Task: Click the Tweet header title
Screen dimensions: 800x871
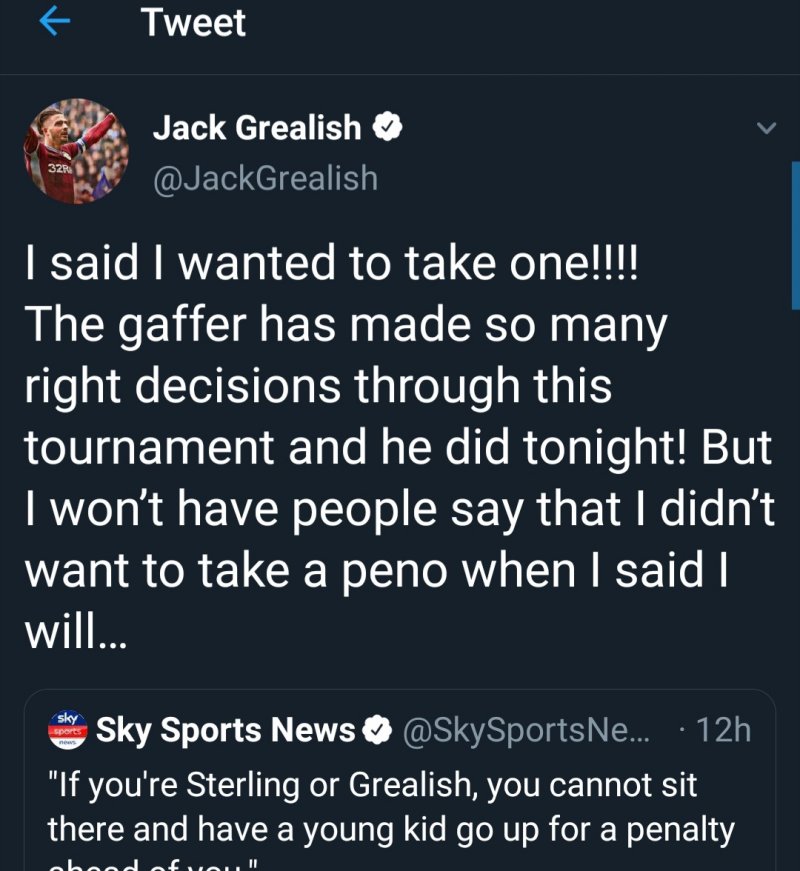Action: click(193, 23)
